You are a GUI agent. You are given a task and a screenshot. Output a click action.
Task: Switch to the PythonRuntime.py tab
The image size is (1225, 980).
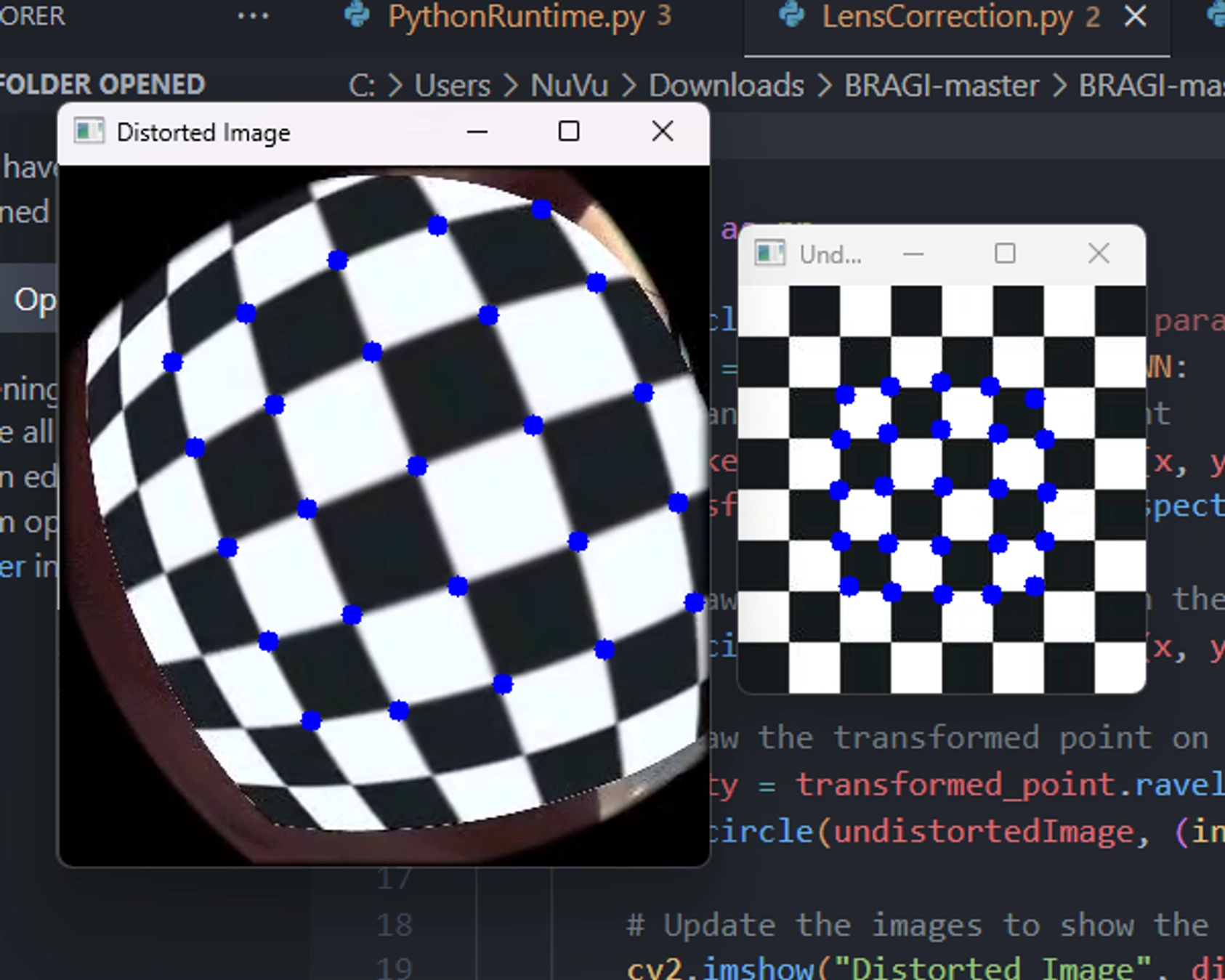(516, 17)
